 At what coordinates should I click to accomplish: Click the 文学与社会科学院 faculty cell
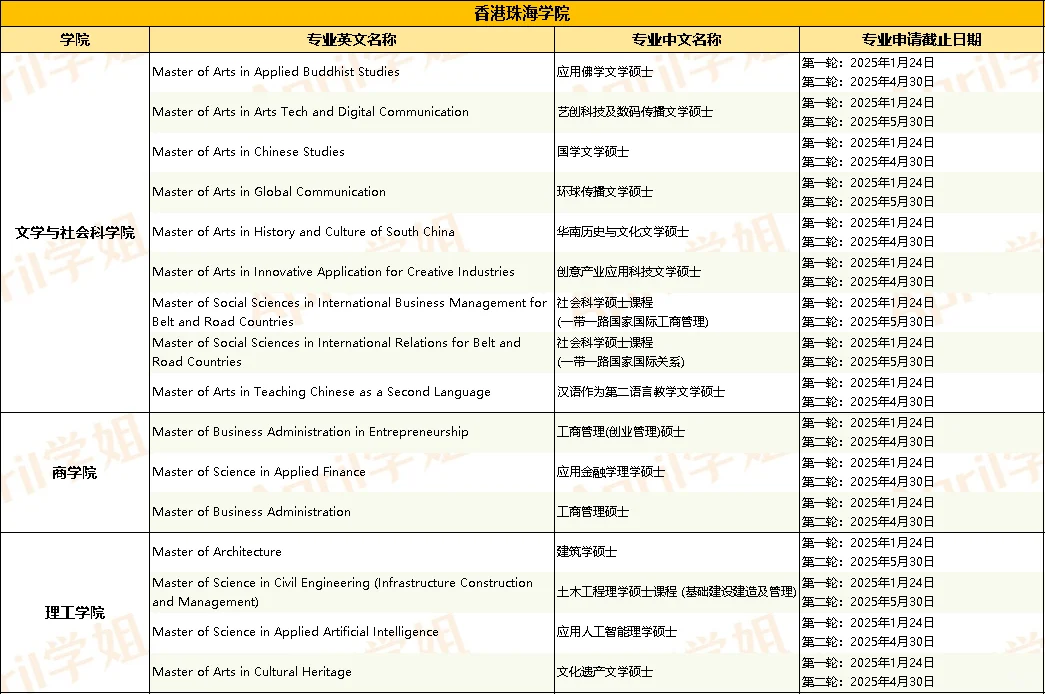[x=75, y=232]
